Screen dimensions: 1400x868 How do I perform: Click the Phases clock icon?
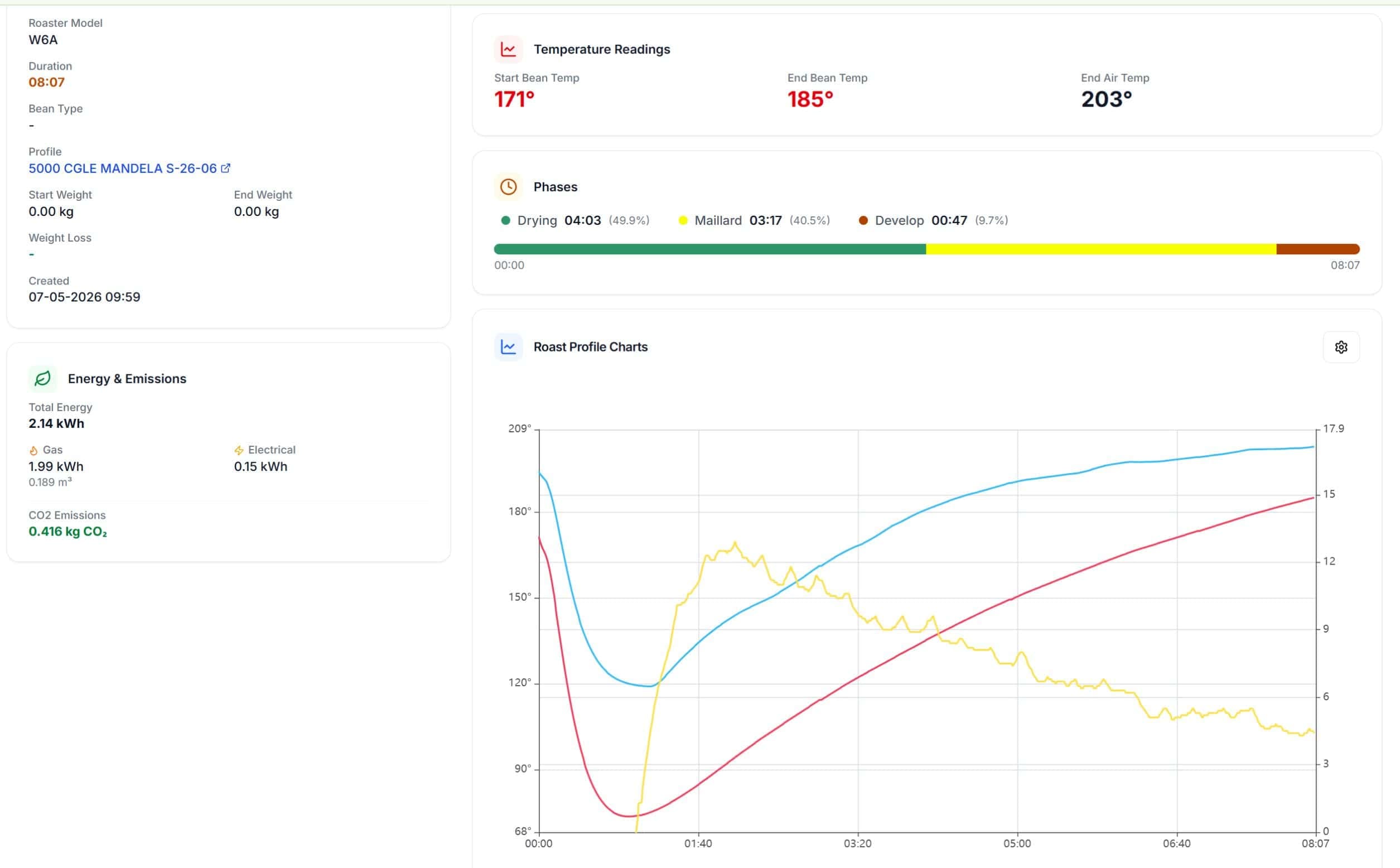[508, 186]
